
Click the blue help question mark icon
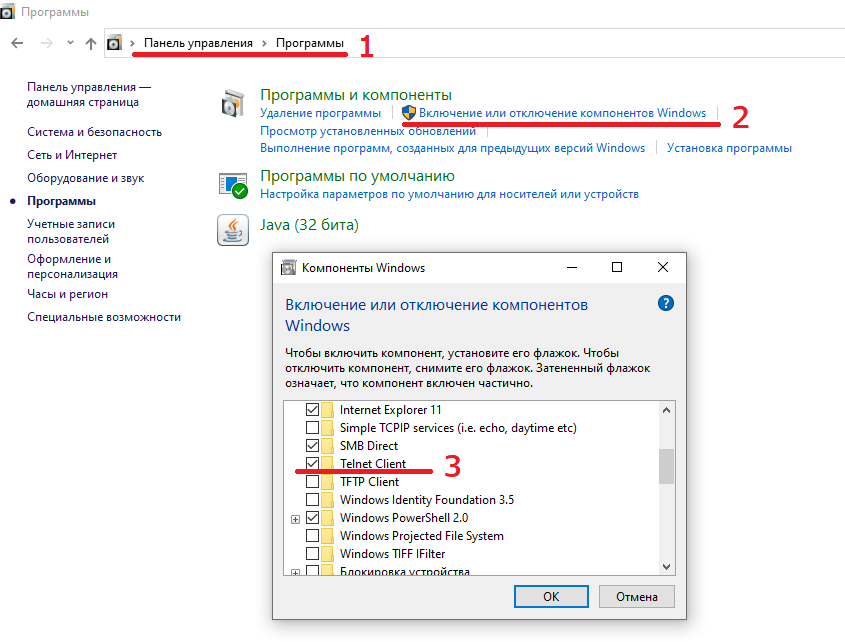tap(666, 303)
